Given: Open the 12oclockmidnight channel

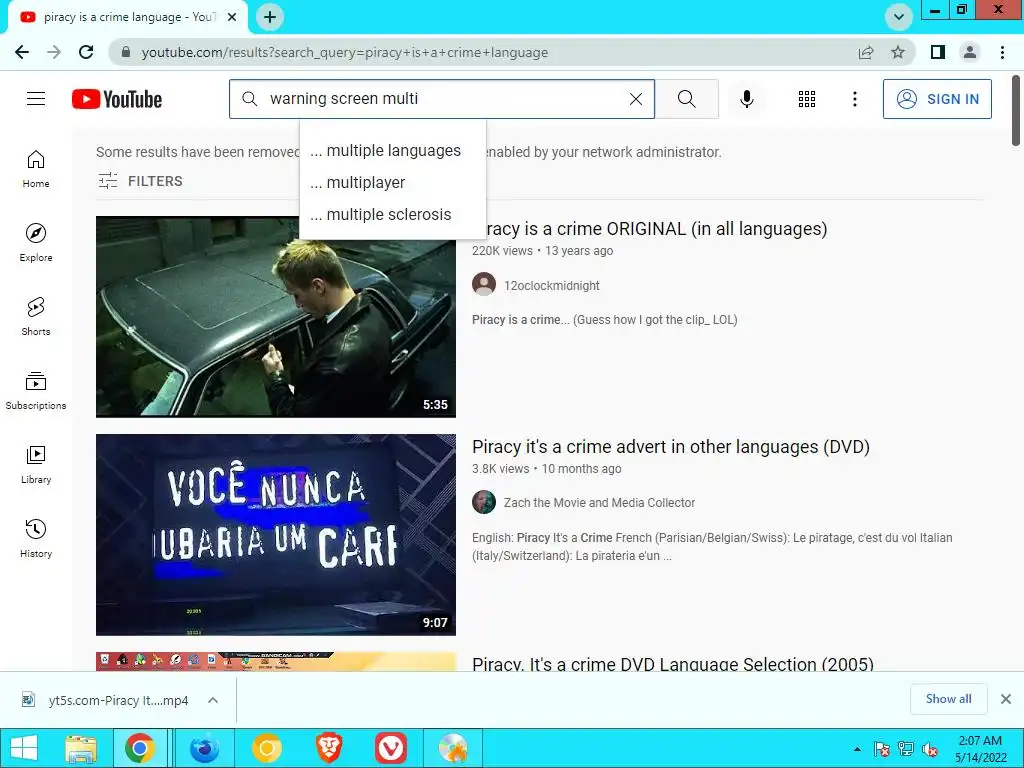Looking at the screenshot, I should click(x=551, y=285).
